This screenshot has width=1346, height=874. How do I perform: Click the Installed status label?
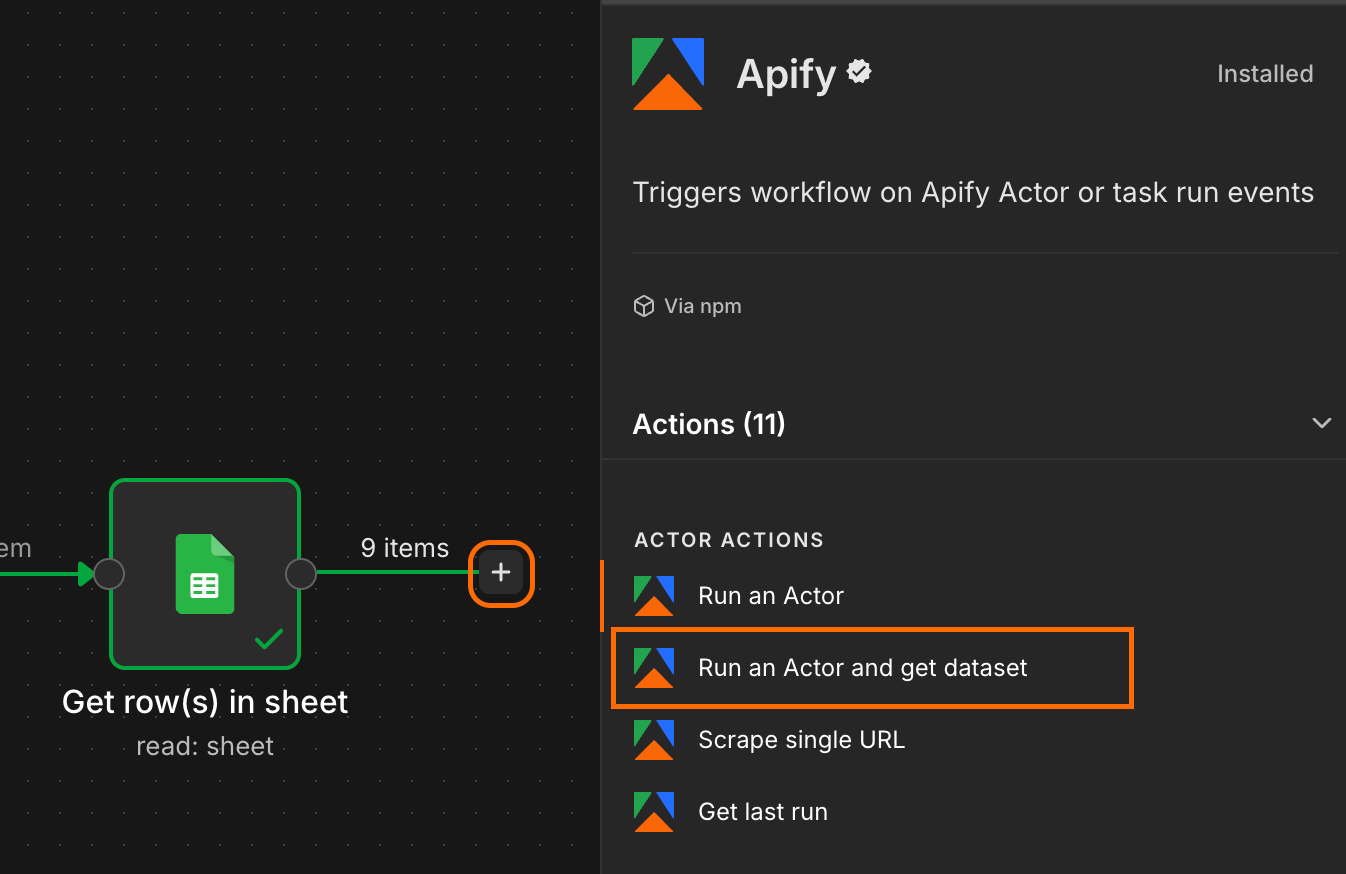1265,74
